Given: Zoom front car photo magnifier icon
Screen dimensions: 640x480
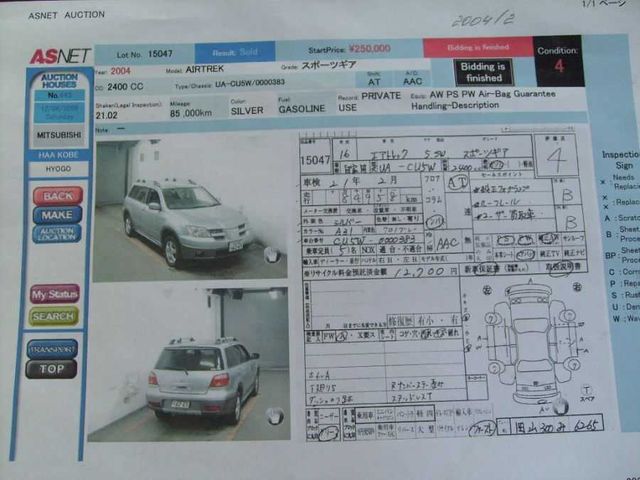Looking at the screenshot, I should click(x=271, y=255).
